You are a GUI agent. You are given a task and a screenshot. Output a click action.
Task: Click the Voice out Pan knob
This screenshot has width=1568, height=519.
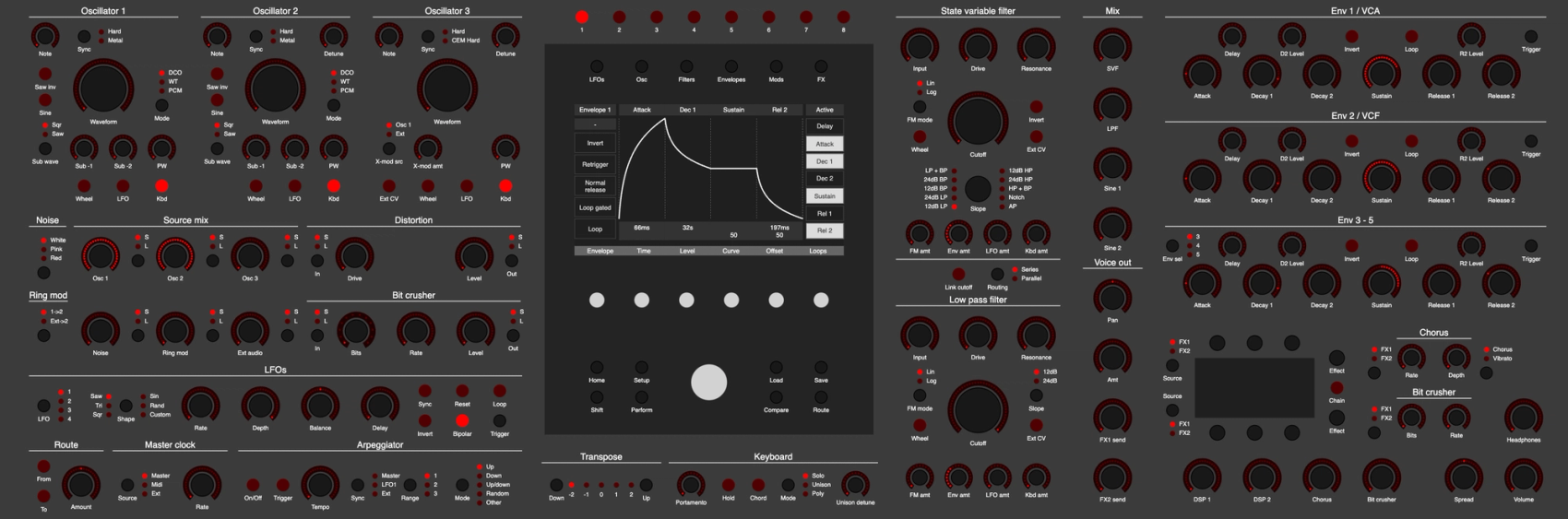pos(1112,298)
